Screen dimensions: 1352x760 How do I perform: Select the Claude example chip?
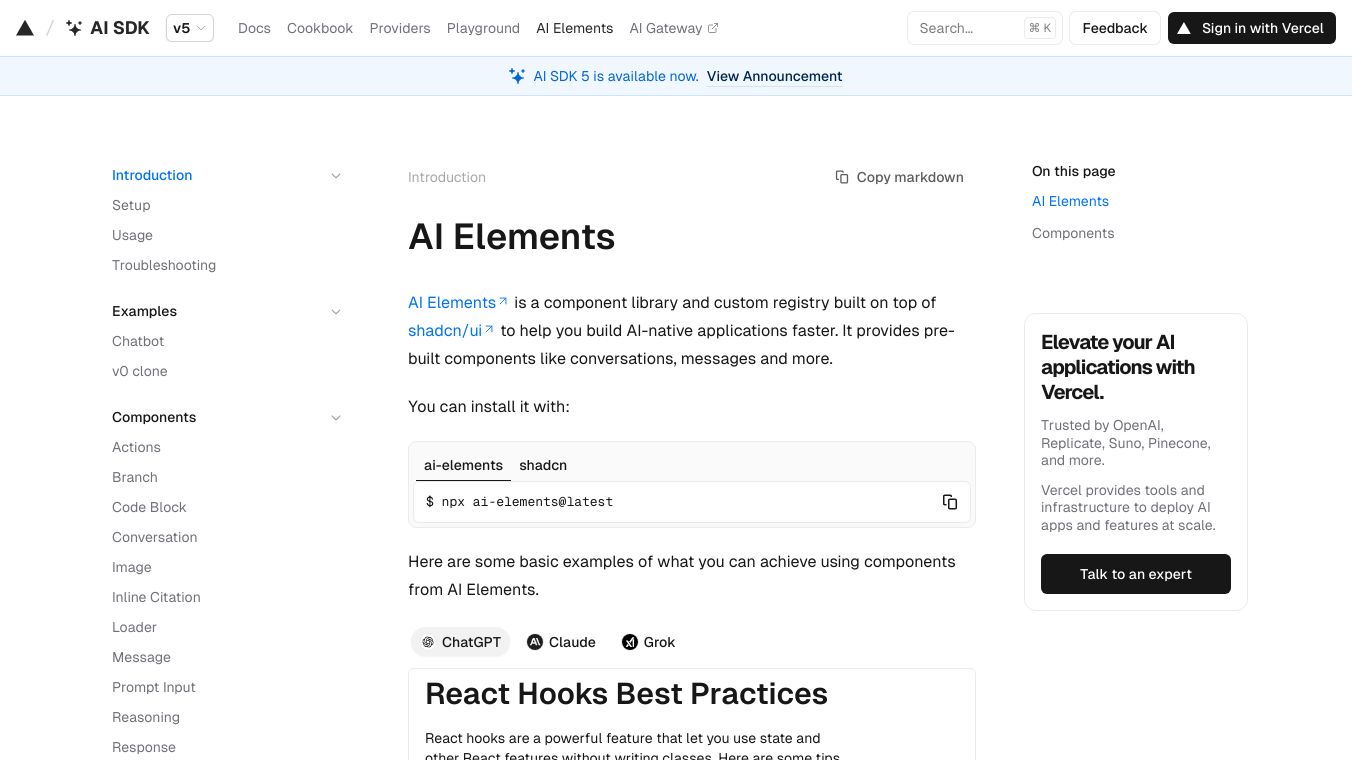tap(561, 642)
